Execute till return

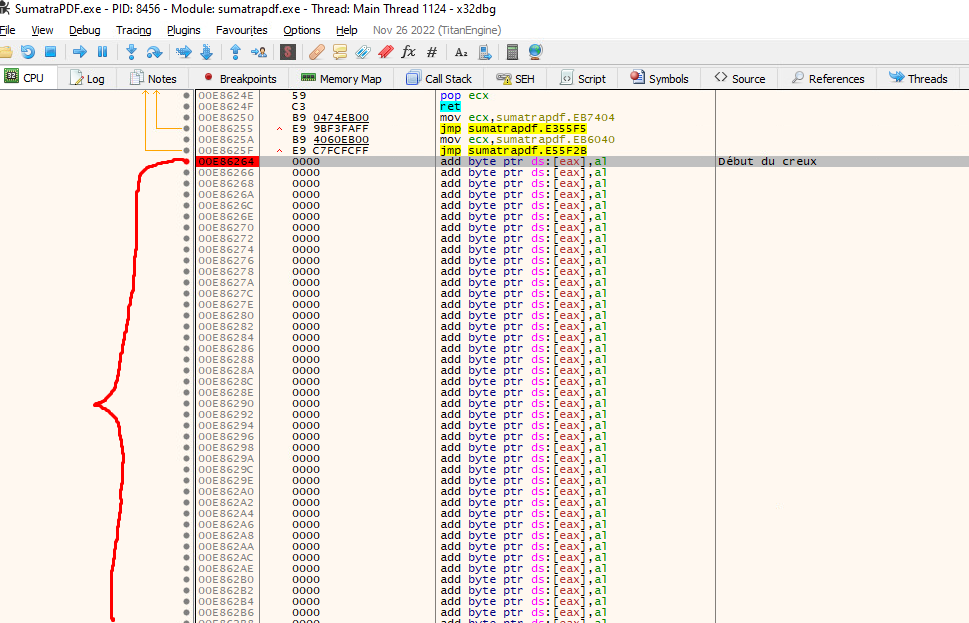coord(235,52)
